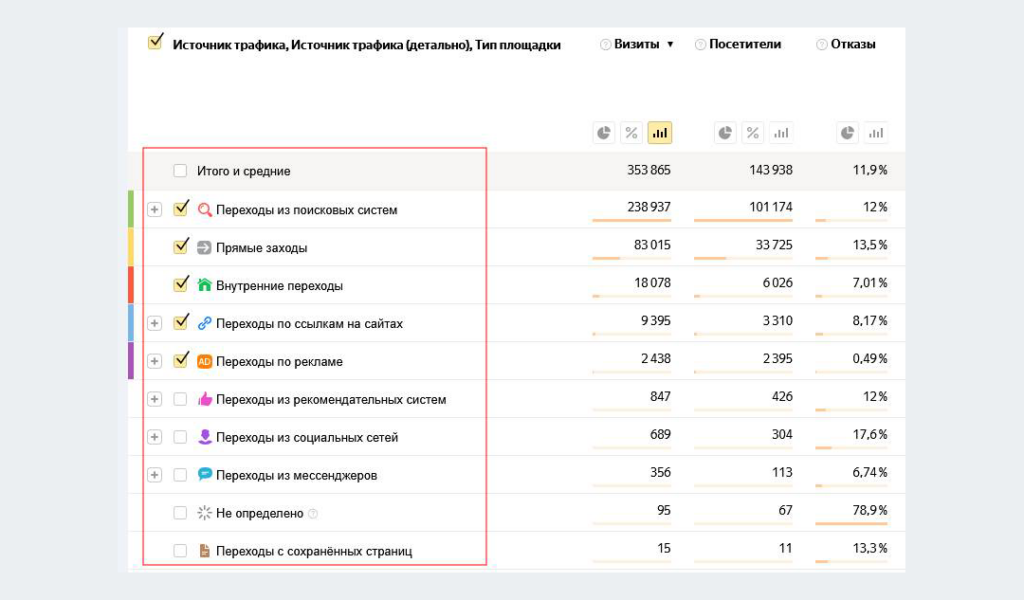Click the Посетители column header
This screenshot has height=600, width=1024.
[745, 44]
